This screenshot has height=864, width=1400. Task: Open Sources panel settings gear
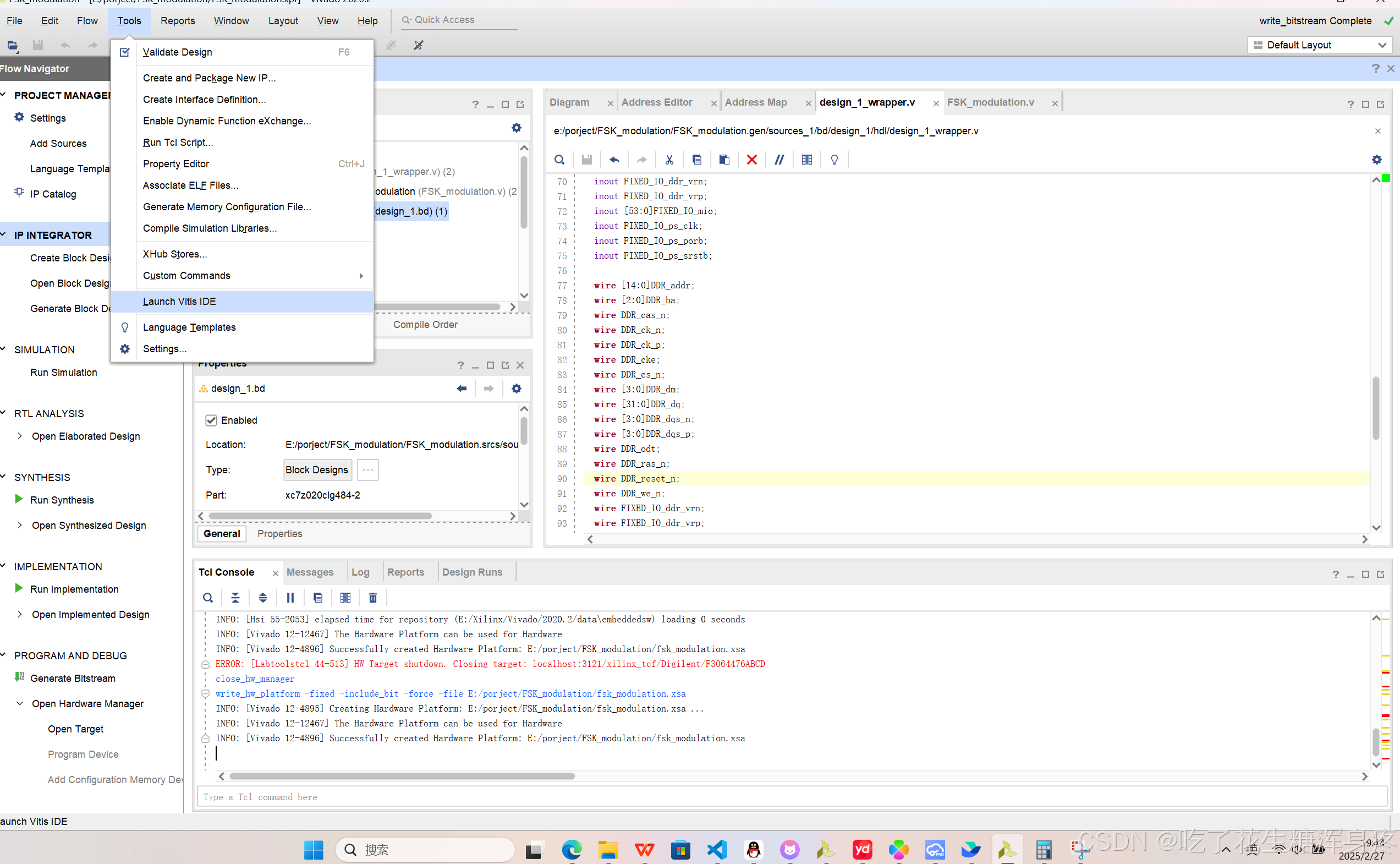click(x=517, y=128)
